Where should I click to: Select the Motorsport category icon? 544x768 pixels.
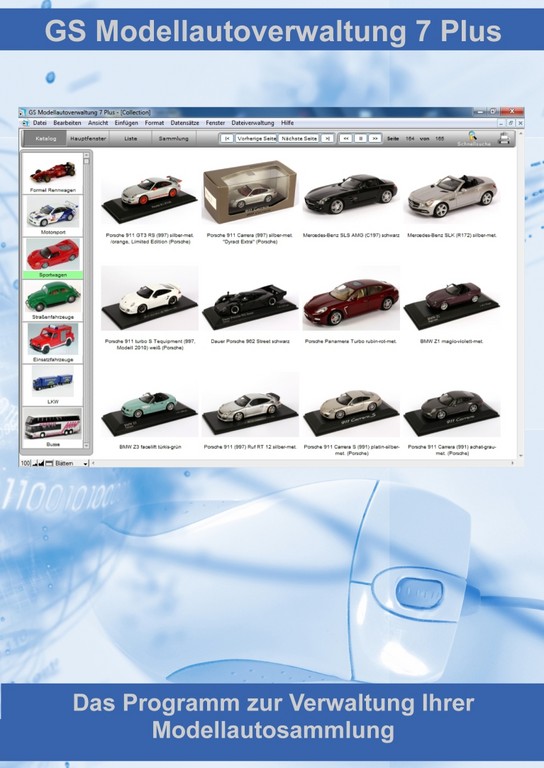[x=52, y=216]
